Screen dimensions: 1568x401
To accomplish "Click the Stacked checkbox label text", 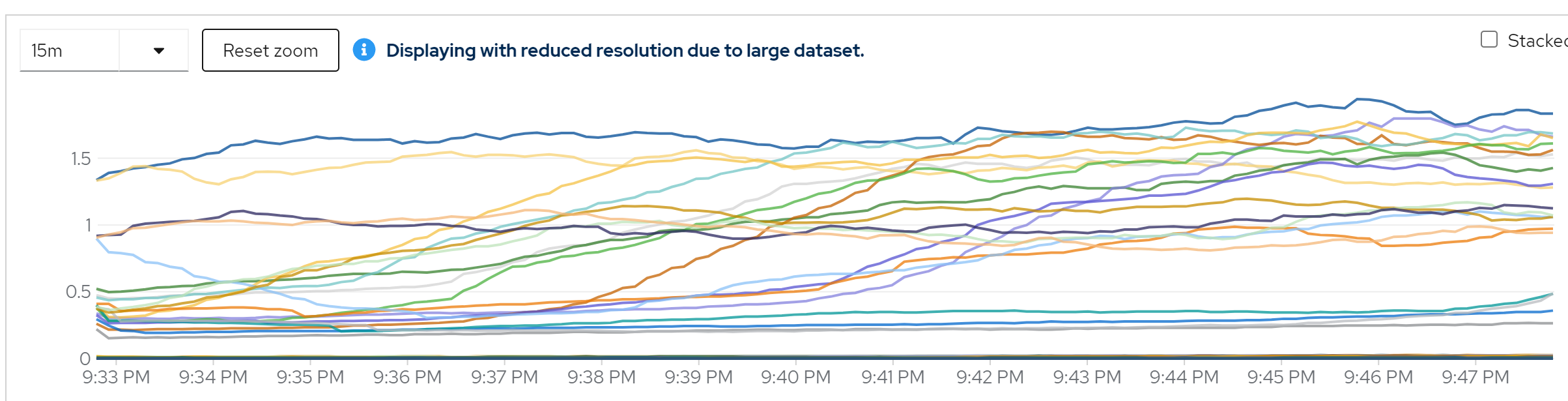I will click(x=1537, y=40).
